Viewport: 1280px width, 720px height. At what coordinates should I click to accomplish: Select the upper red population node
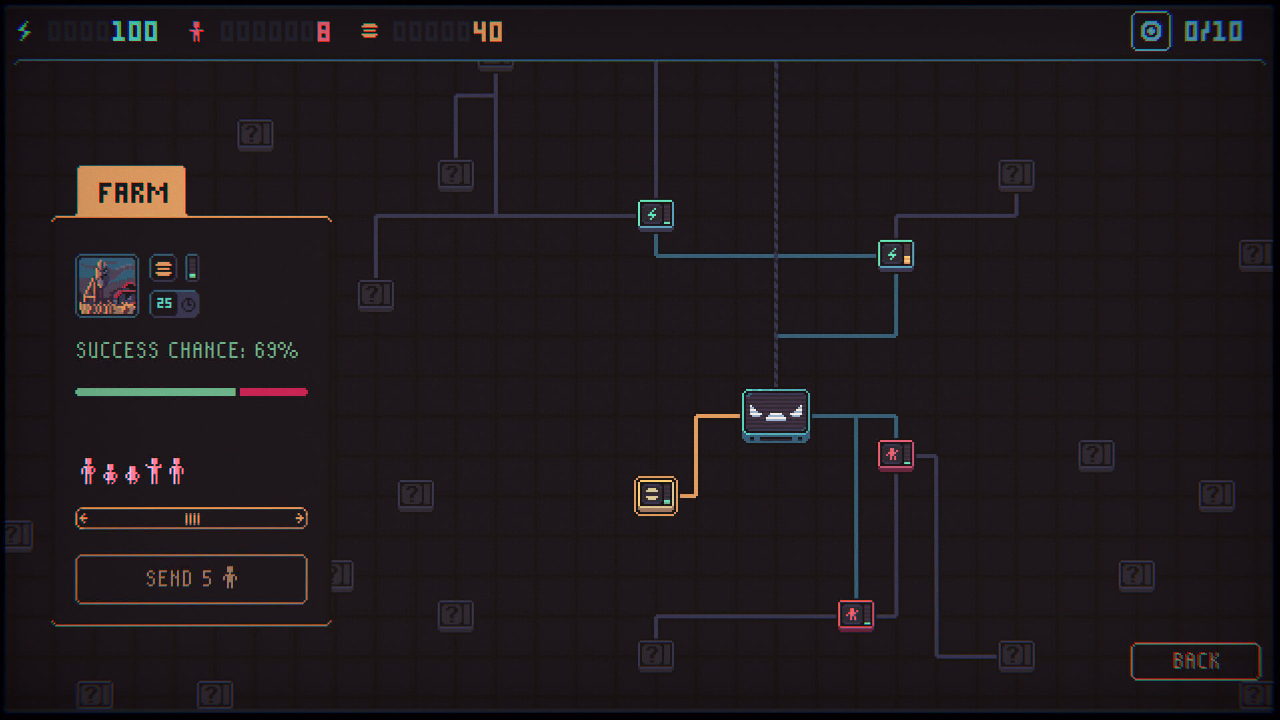[896, 455]
